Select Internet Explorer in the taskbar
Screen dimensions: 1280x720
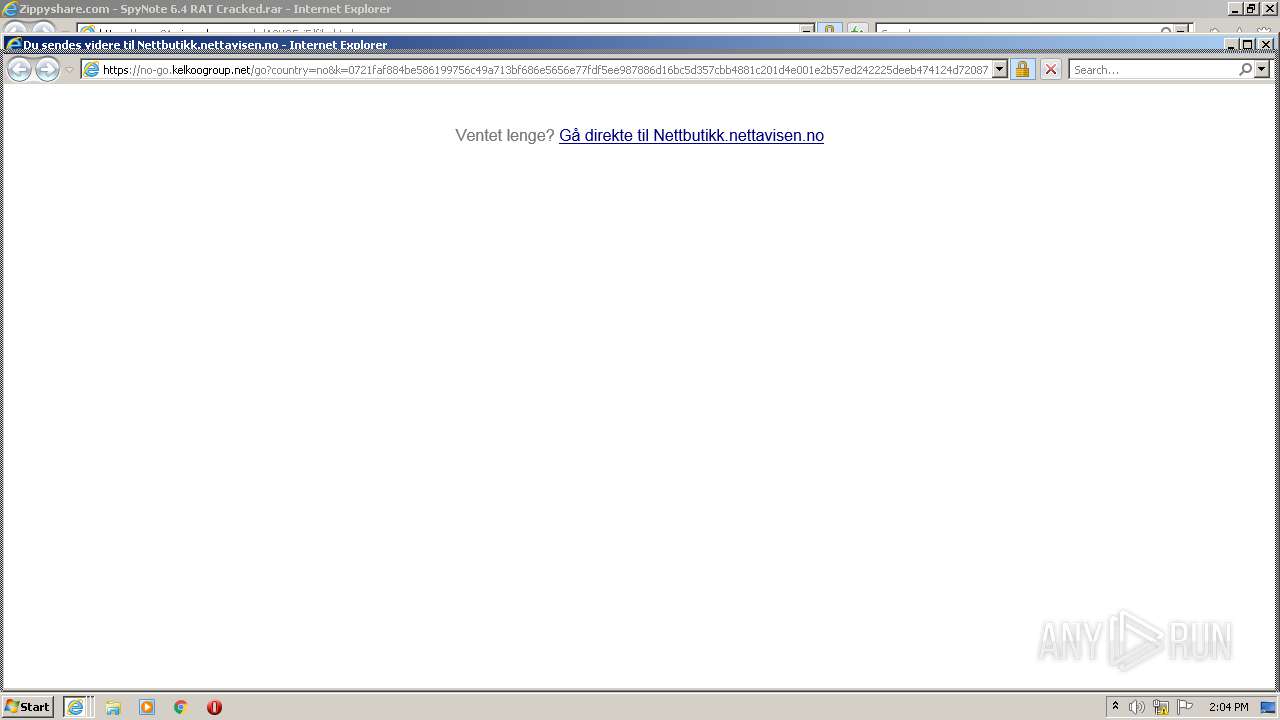(x=77, y=707)
